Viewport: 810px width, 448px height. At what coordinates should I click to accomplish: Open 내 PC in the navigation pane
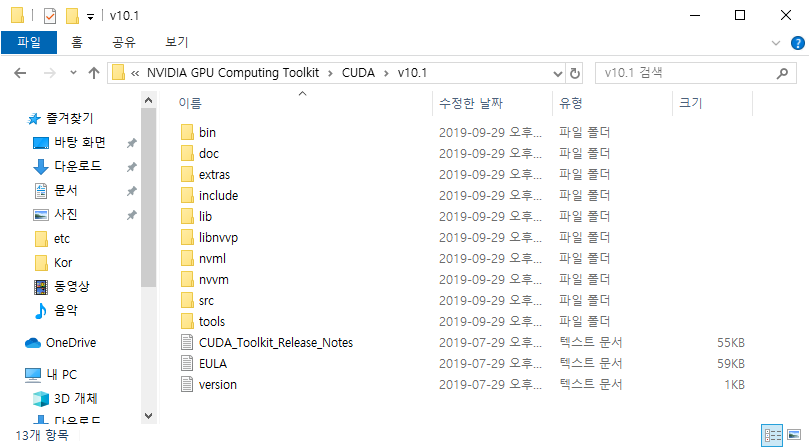(x=51, y=375)
